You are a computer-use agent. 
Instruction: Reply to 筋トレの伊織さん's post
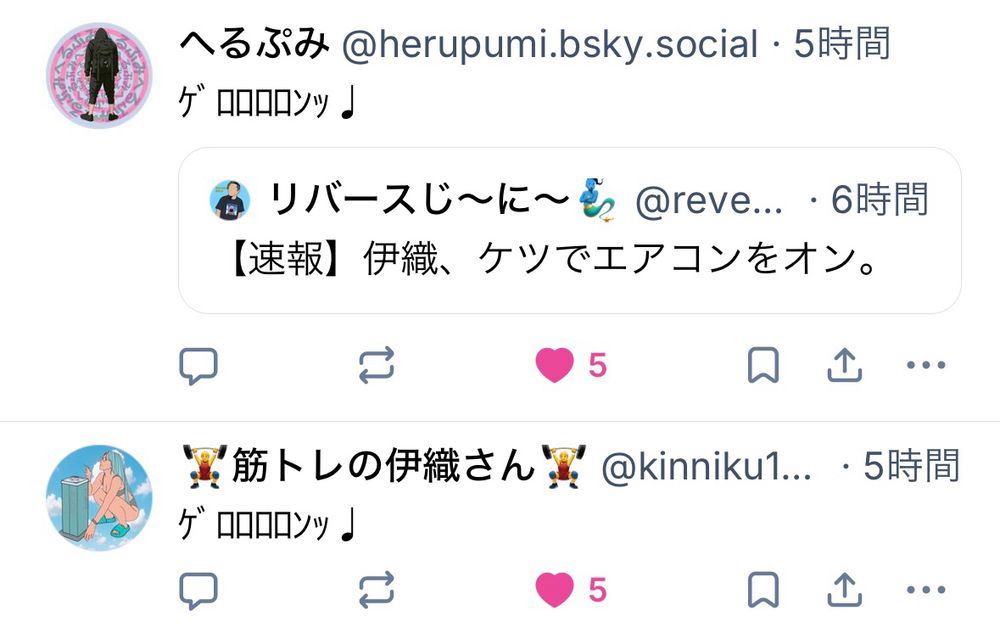click(198, 590)
